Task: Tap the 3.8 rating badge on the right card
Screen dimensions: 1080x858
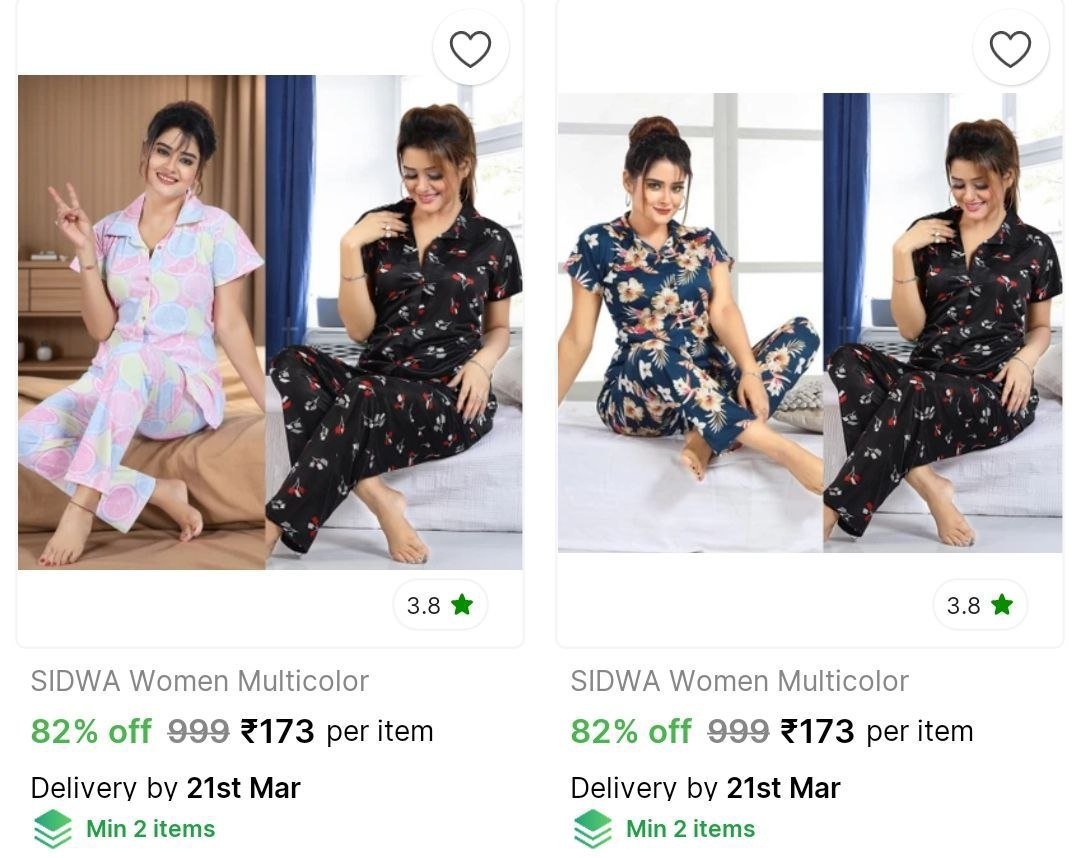Action: [x=980, y=604]
